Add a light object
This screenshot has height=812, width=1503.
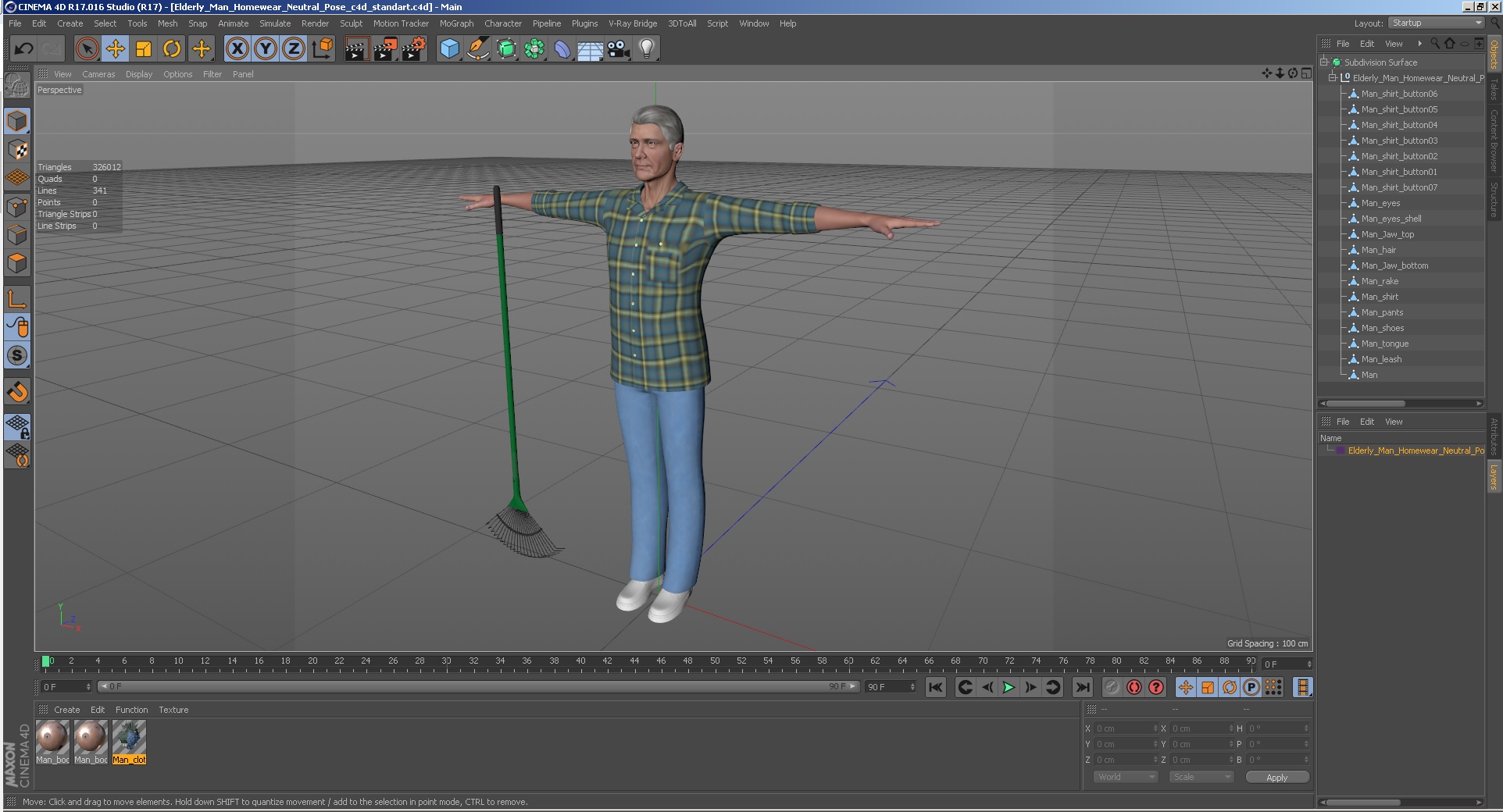[x=647, y=49]
